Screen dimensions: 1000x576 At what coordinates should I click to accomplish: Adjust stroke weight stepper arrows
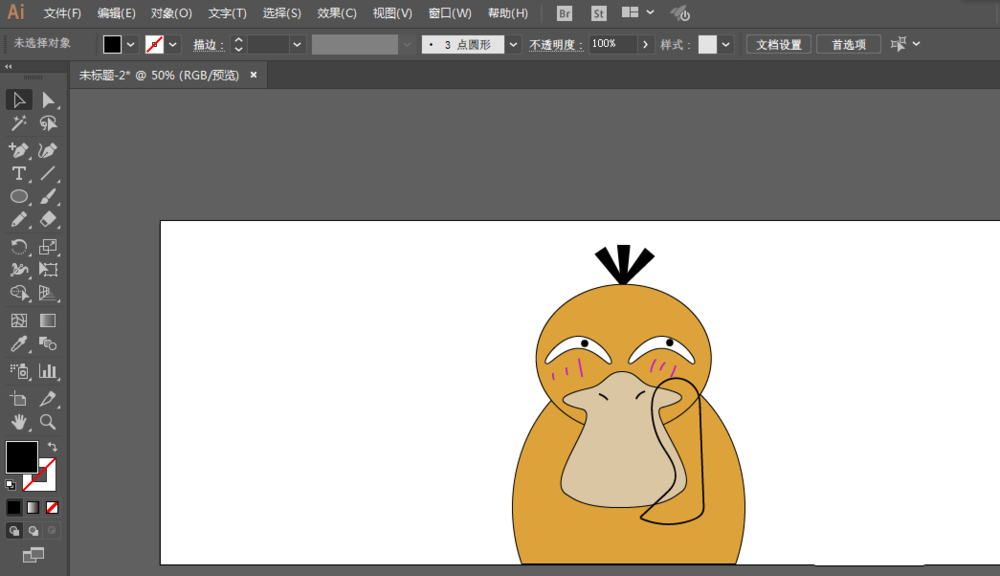pyautogui.click(x=239, y=44)
